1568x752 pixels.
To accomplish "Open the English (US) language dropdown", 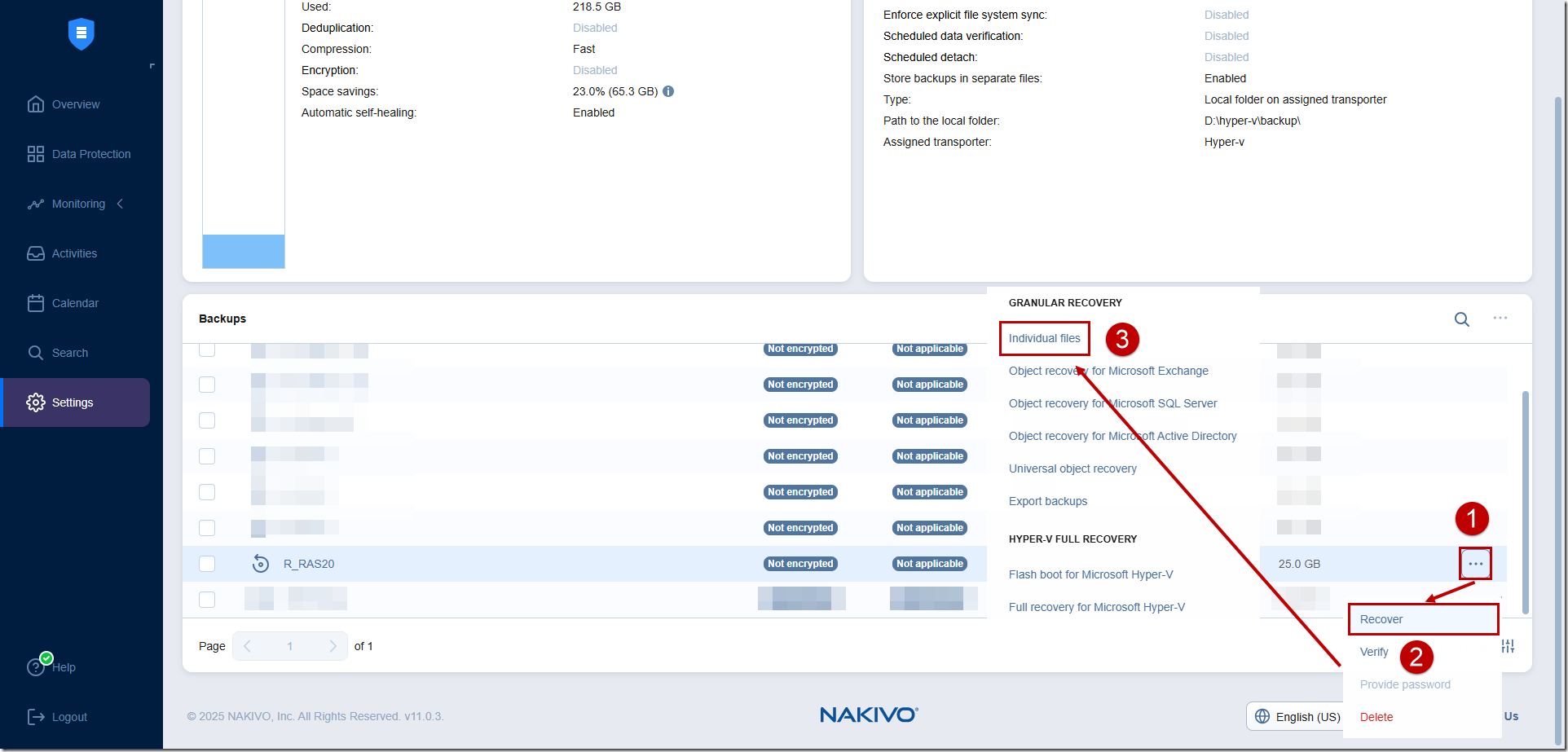I will [x=1296, y=717].
